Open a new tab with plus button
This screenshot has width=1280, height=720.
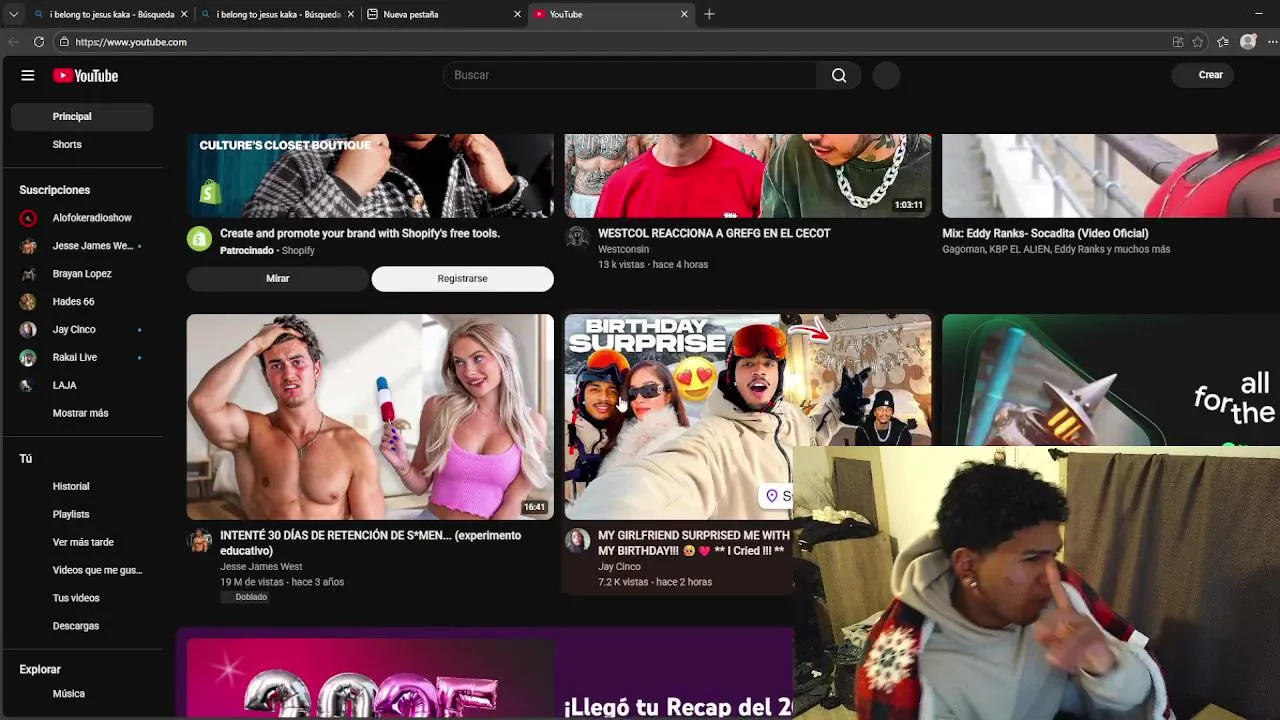[x=709, y=14]
